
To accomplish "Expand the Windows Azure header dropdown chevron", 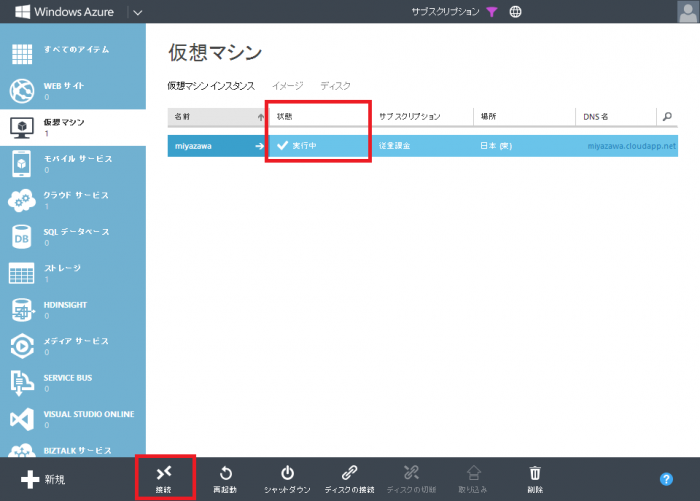I will [x=138, y=13].
